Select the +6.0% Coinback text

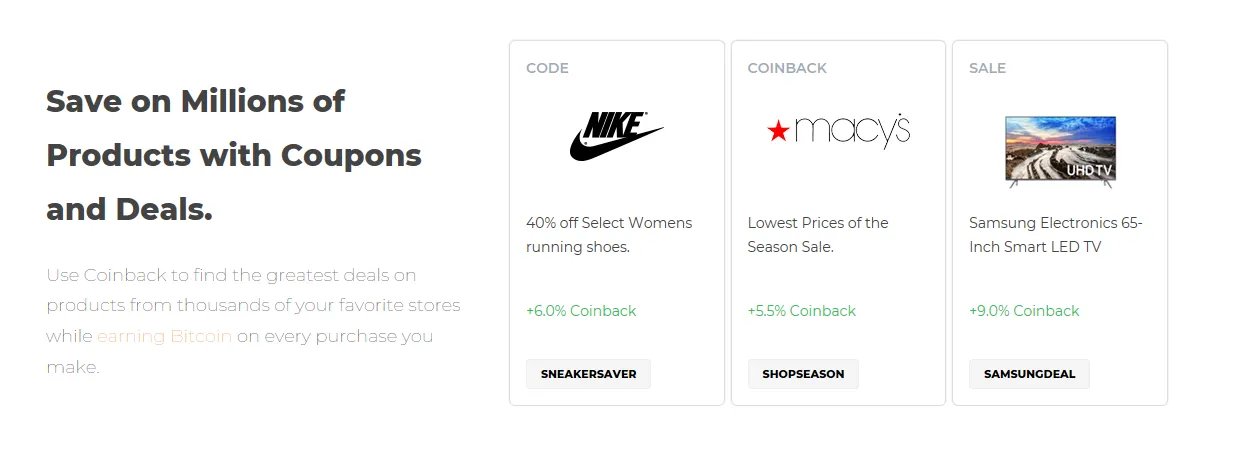pos(581,311)
